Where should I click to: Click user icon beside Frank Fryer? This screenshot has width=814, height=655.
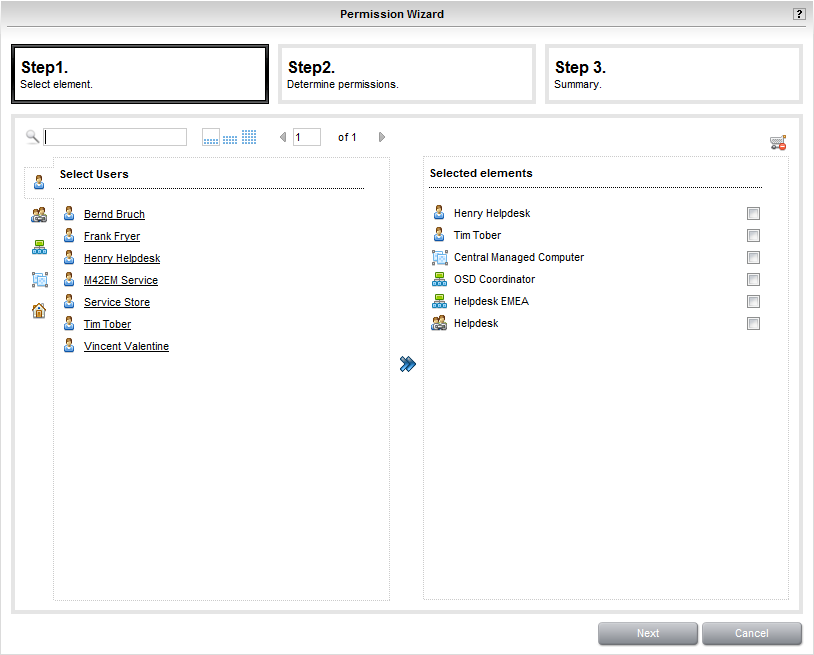(x=69, y=236)
